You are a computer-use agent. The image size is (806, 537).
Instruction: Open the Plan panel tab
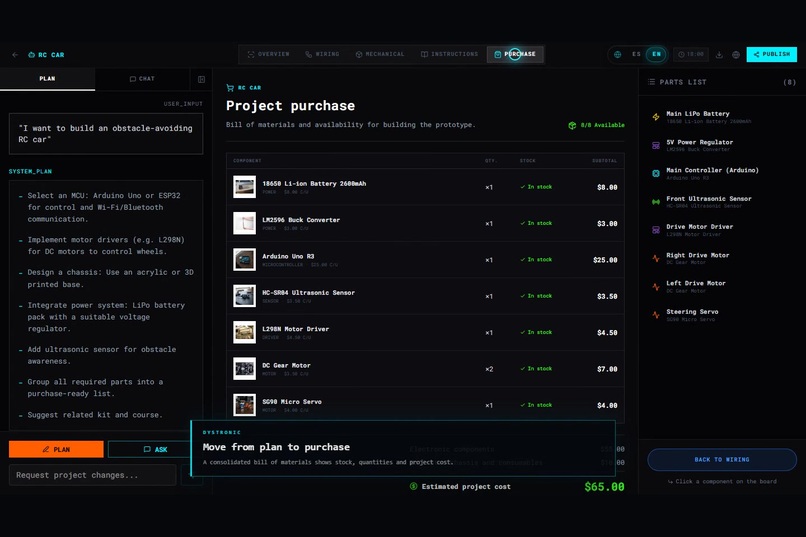pos(47,79)
